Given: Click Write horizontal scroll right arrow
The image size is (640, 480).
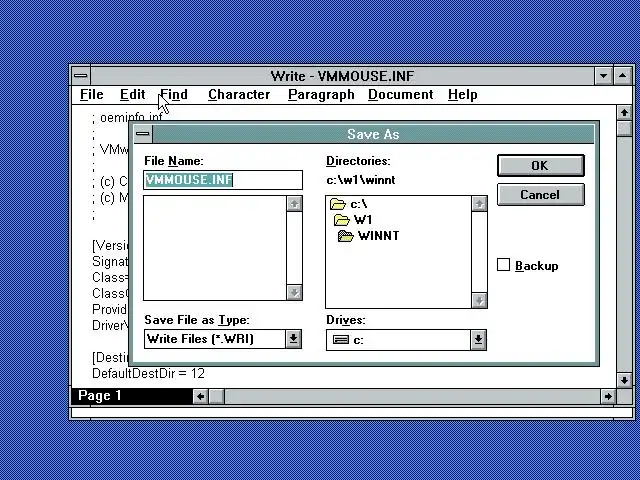Looking at the screenshot, I should tap(608, 396).
